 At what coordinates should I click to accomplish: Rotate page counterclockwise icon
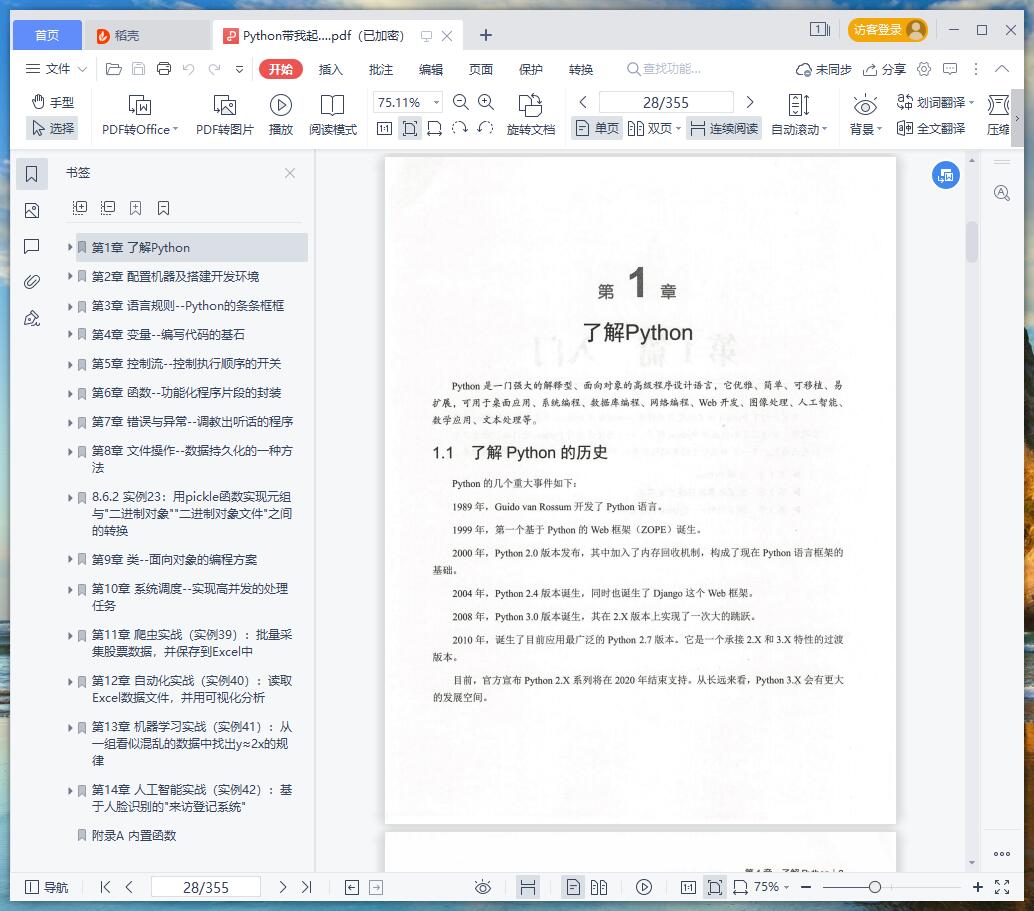point(485,128)
